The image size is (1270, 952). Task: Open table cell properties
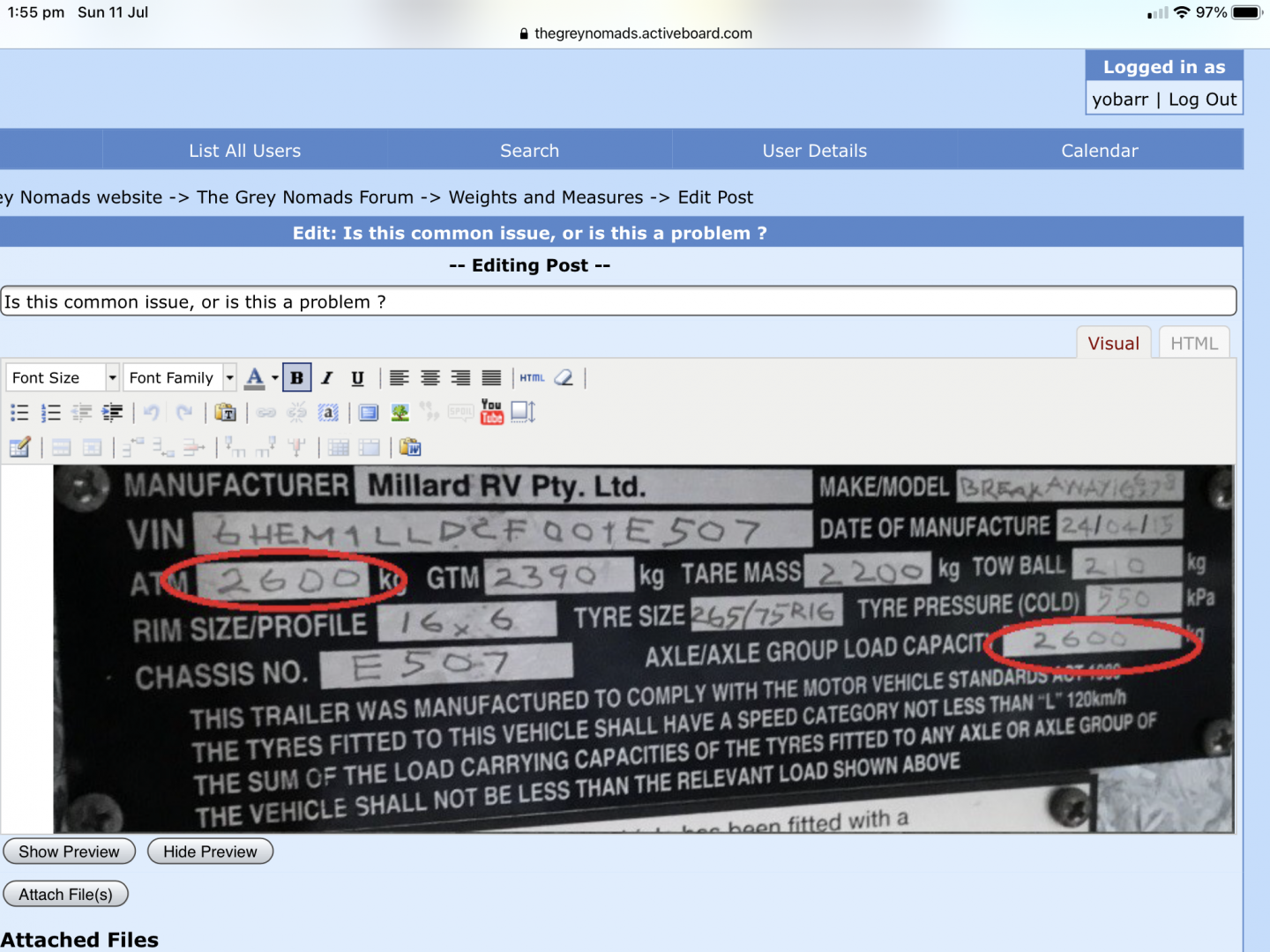[x=92, y=448]
